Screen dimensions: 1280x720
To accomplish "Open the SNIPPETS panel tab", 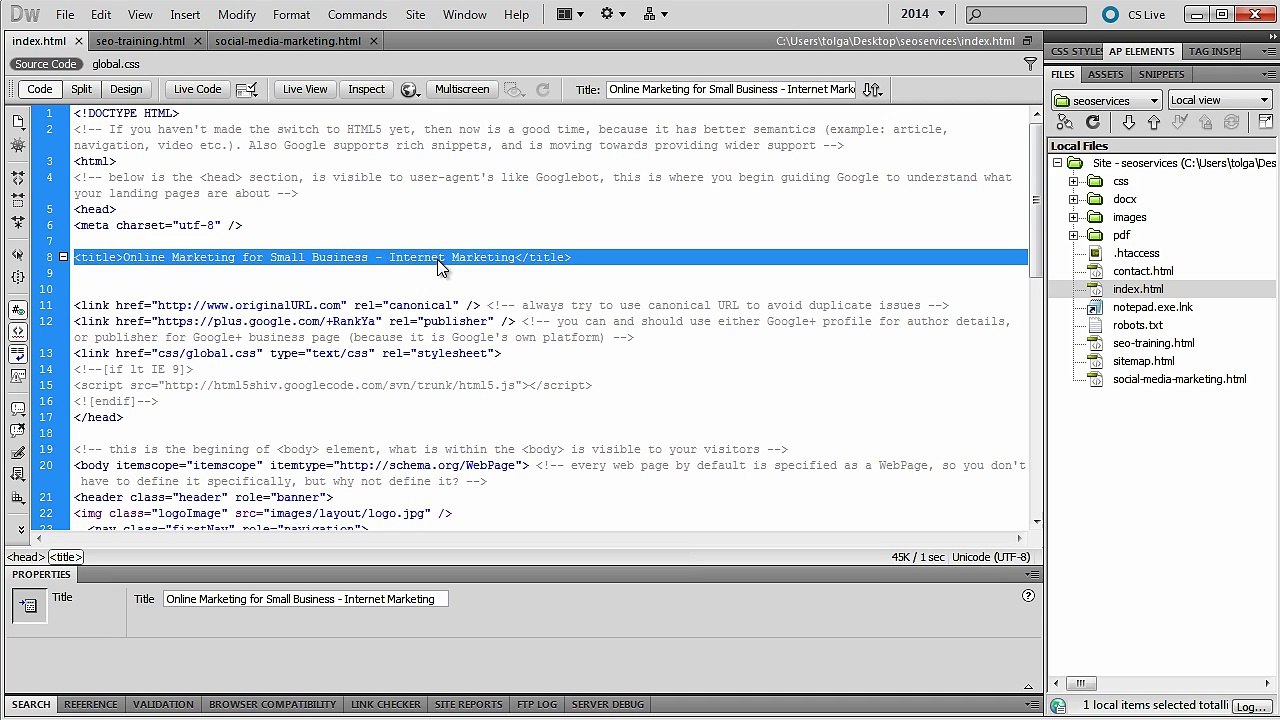I will (x=1161, y=74).
